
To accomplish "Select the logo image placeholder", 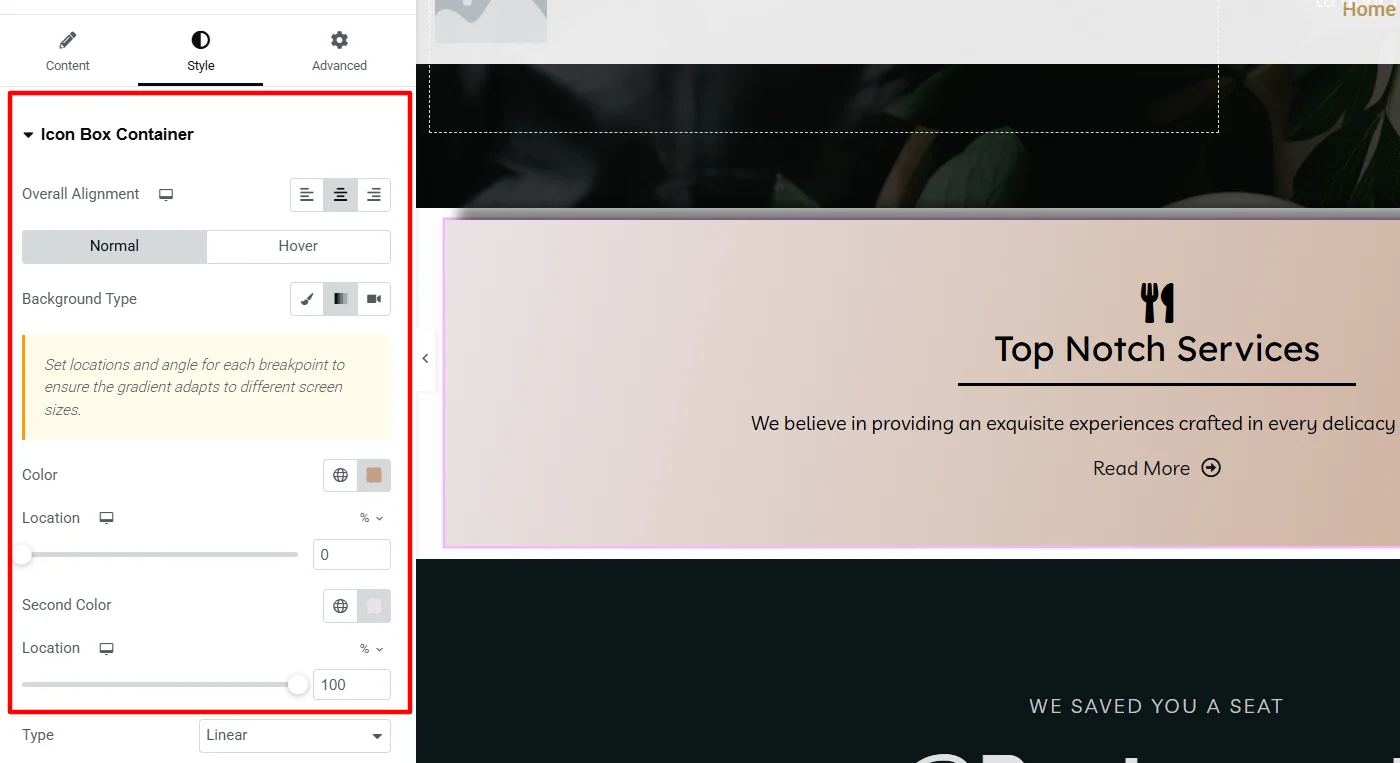I will [x=491, y=20].
